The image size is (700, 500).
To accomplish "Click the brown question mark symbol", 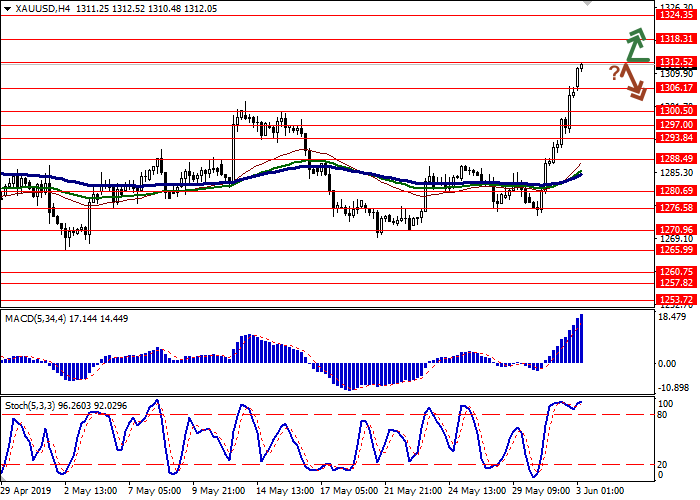I will coord(614,72).
